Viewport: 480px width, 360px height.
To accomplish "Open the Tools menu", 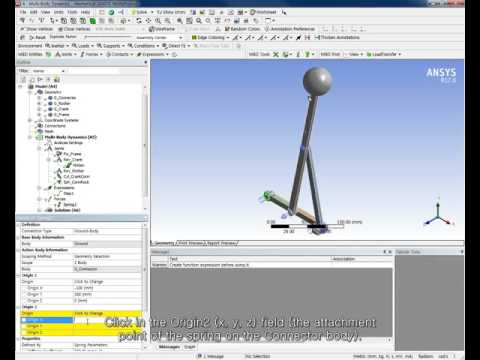I will [x=72, y=12].
